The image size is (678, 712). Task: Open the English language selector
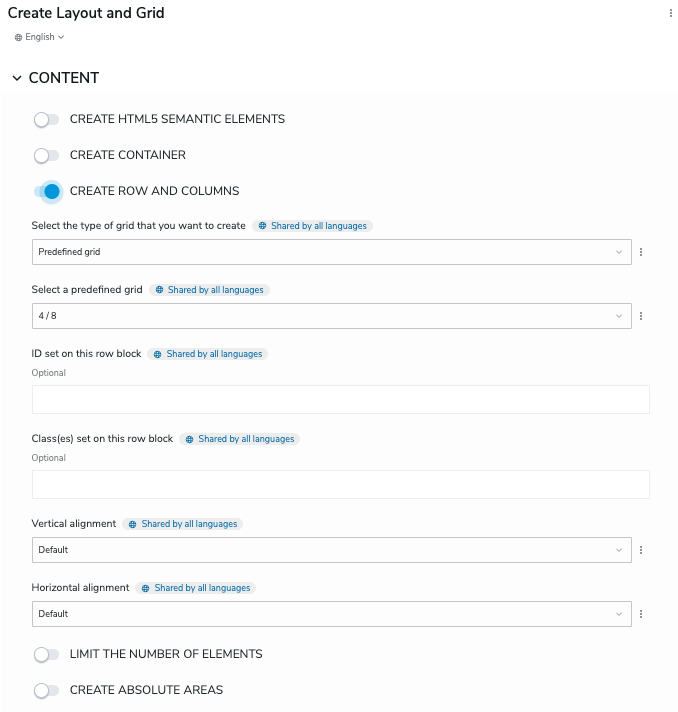point(41,37)
